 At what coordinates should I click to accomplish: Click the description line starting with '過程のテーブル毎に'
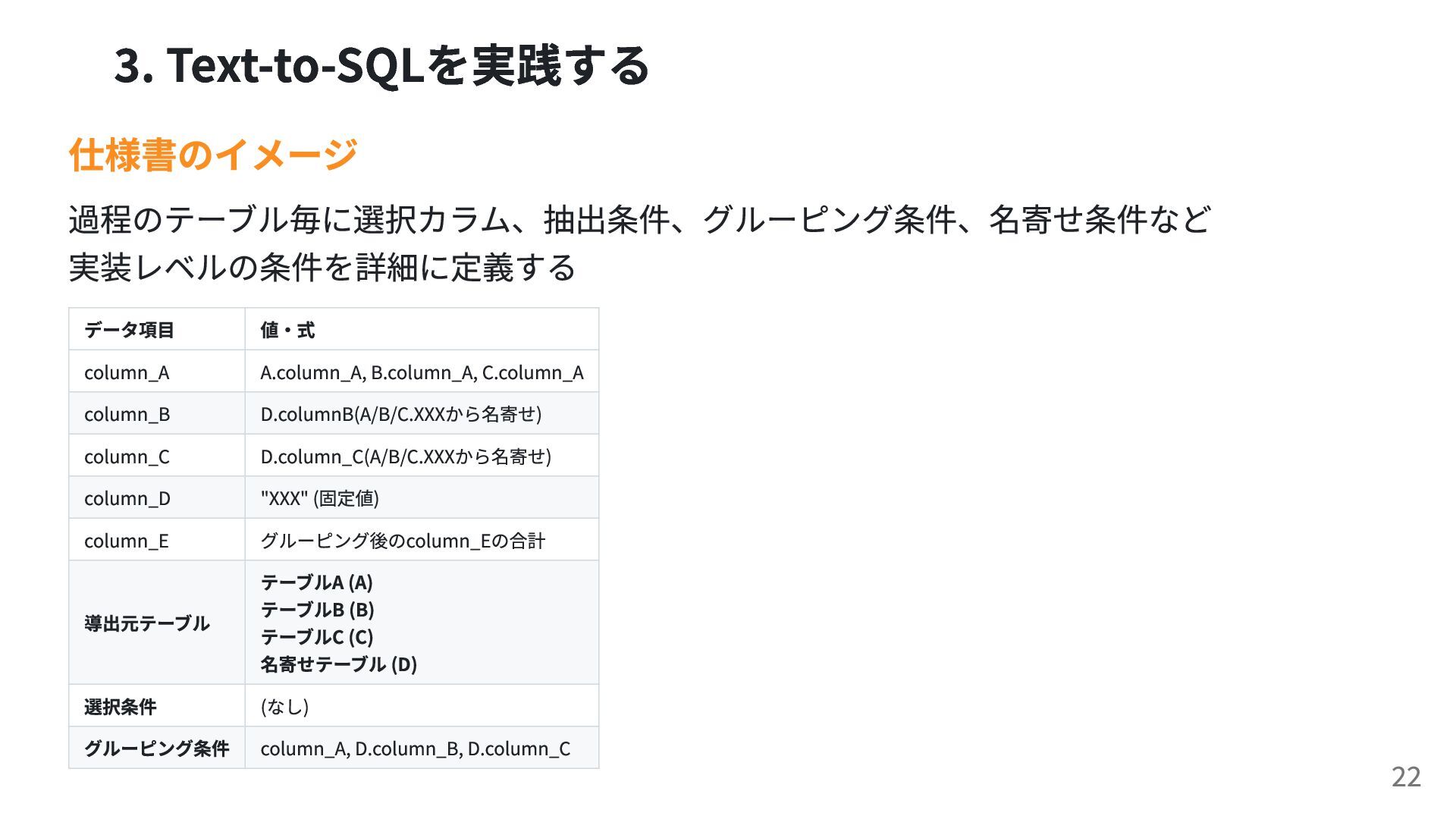[x=639, y=220]
